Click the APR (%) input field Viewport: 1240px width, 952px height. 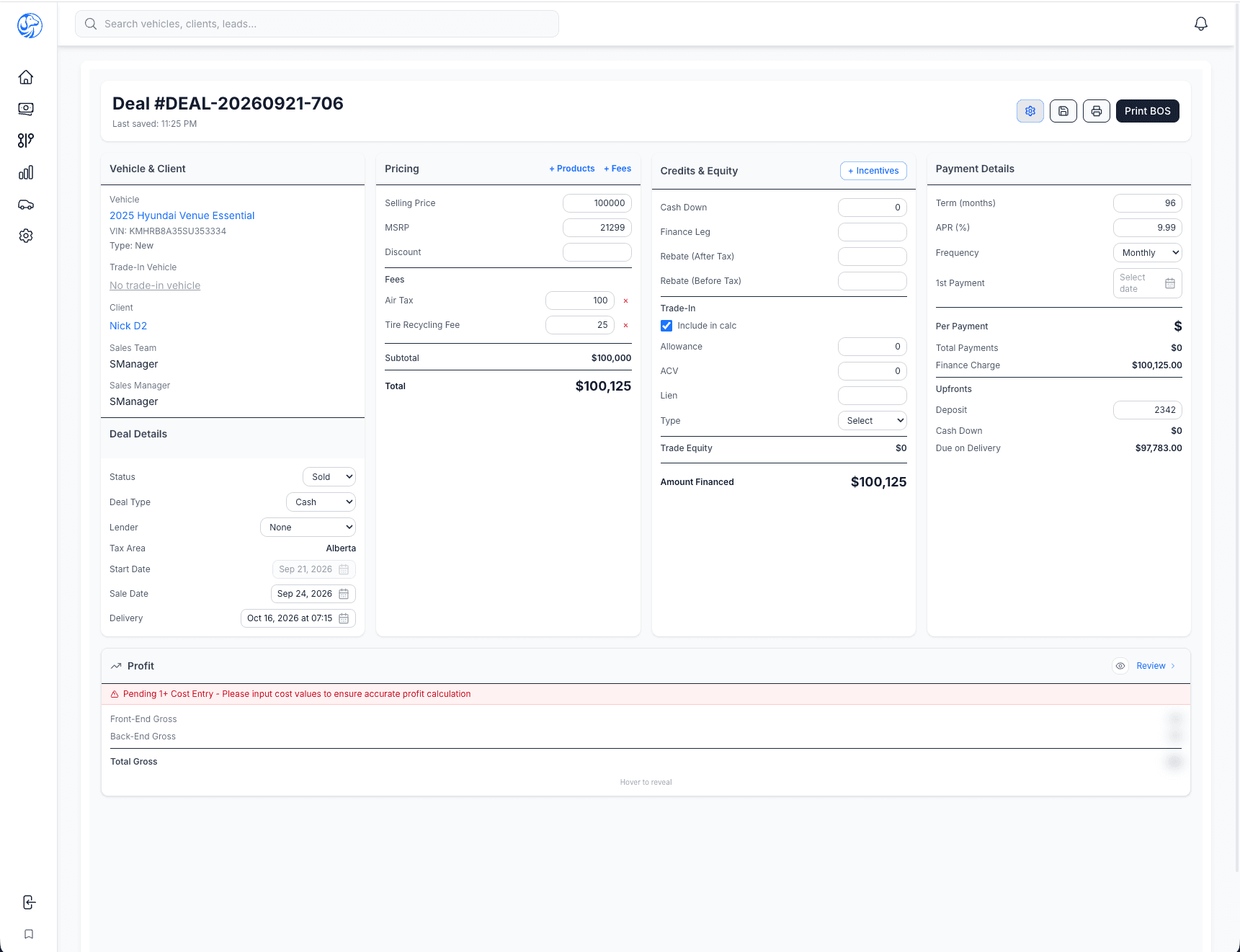pos(1147,228)
